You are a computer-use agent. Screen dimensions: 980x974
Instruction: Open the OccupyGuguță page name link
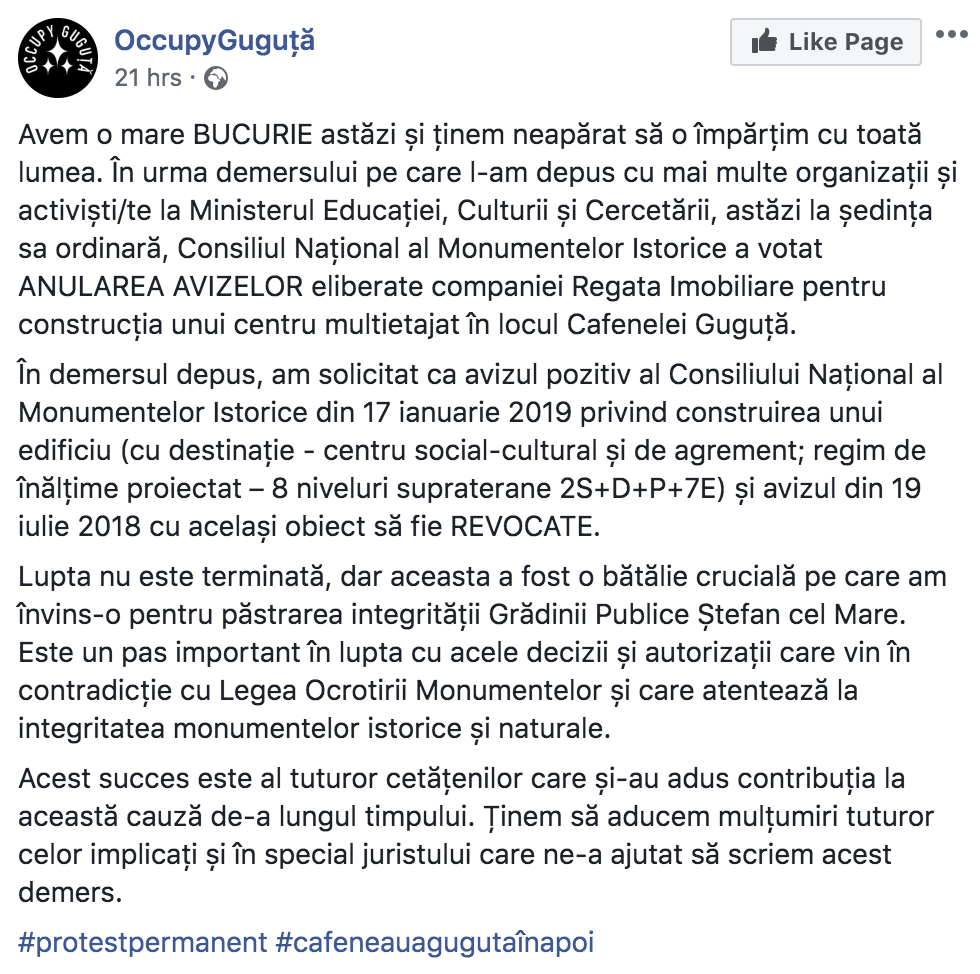pos(214,41)
